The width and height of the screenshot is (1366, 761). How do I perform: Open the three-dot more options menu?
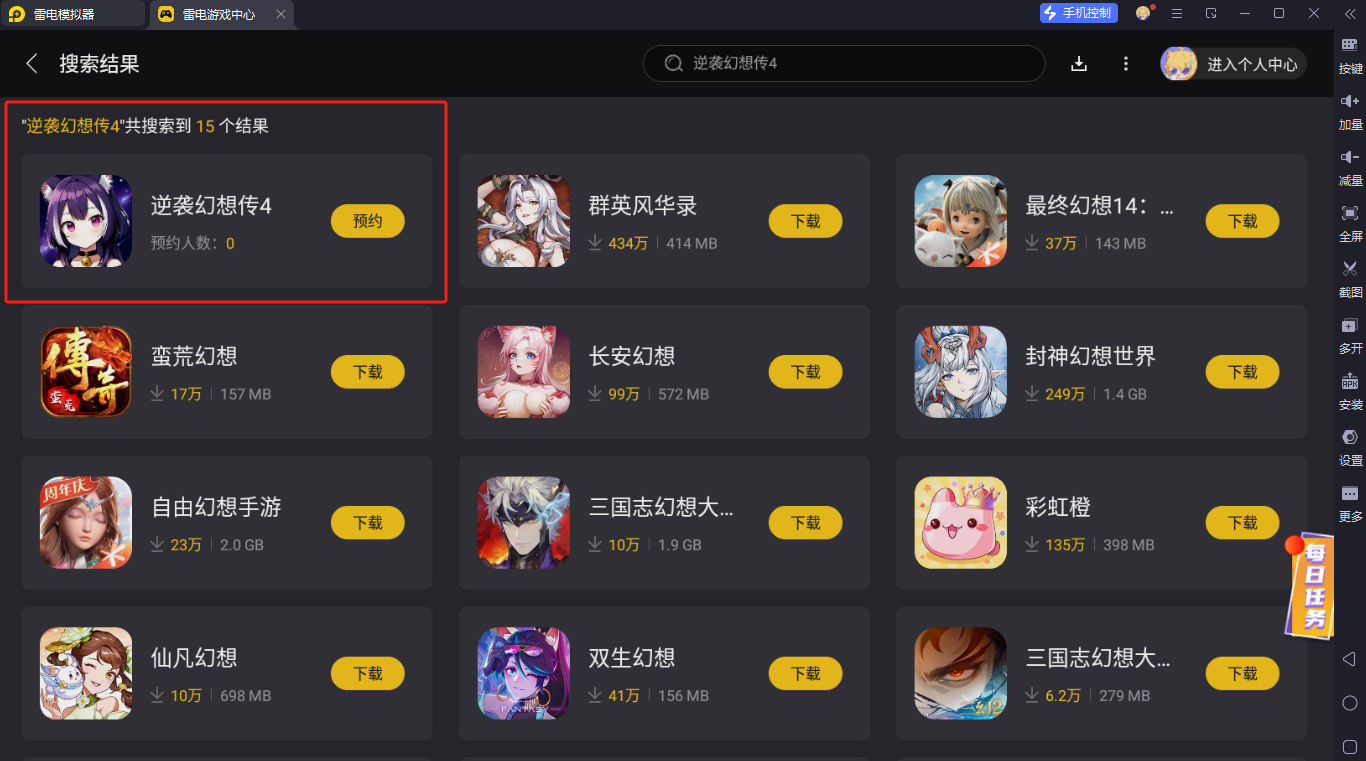(1126, 64)
